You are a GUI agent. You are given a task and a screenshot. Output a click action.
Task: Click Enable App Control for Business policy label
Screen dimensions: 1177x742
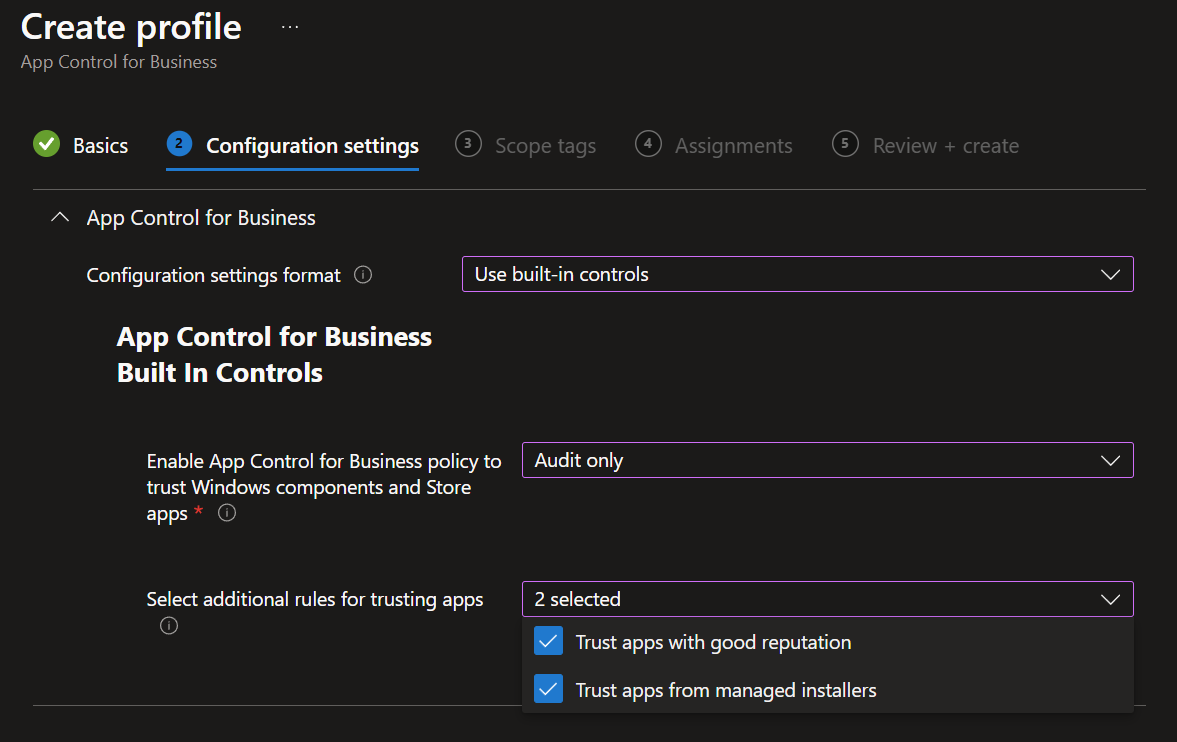[x=324, y=487]
